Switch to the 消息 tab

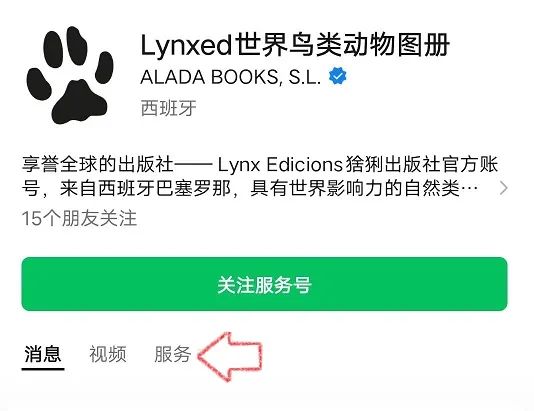[x=43, y=354]
